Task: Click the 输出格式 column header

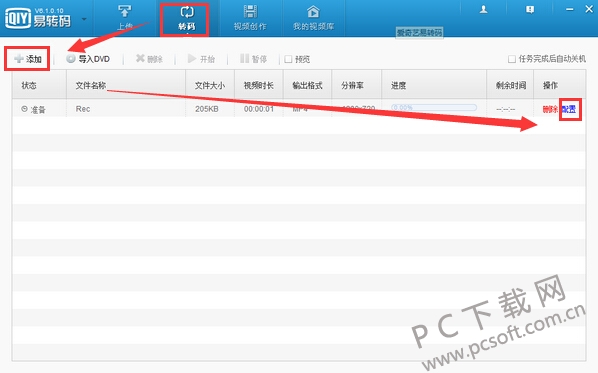Action: [307, 85]
